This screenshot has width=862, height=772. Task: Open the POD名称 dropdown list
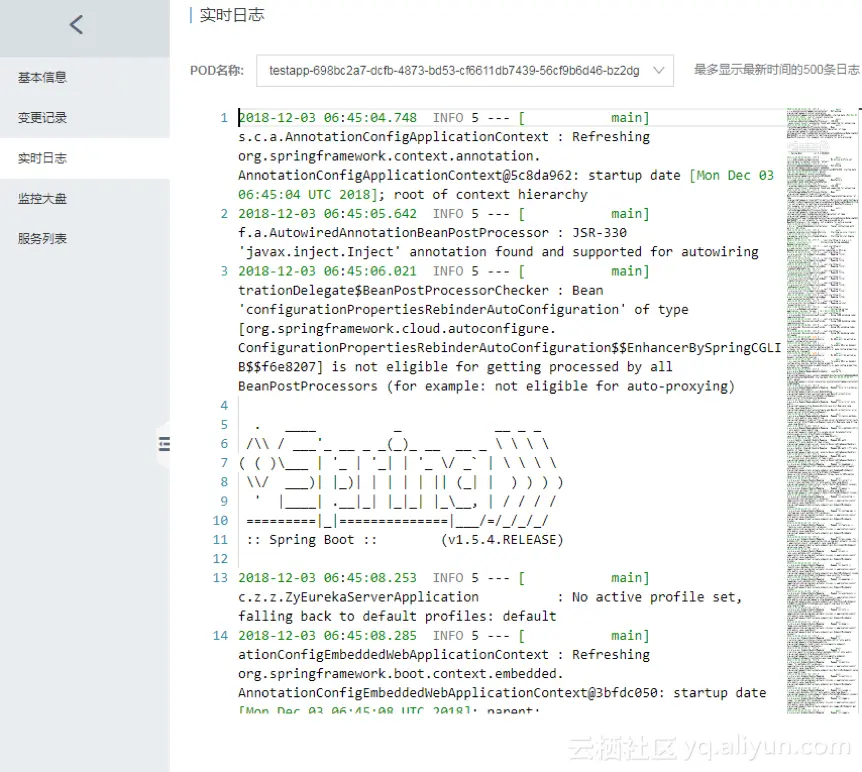465,70
